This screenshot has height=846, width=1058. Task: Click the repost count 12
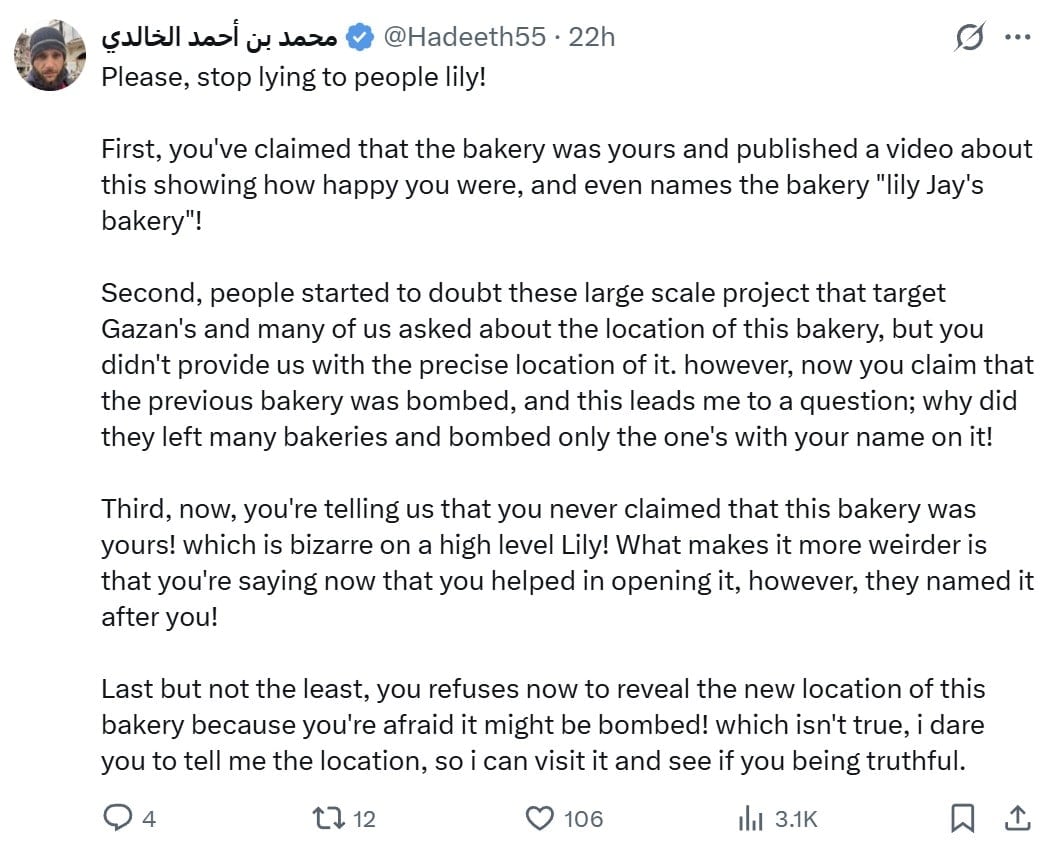click(x=364, y=819)
